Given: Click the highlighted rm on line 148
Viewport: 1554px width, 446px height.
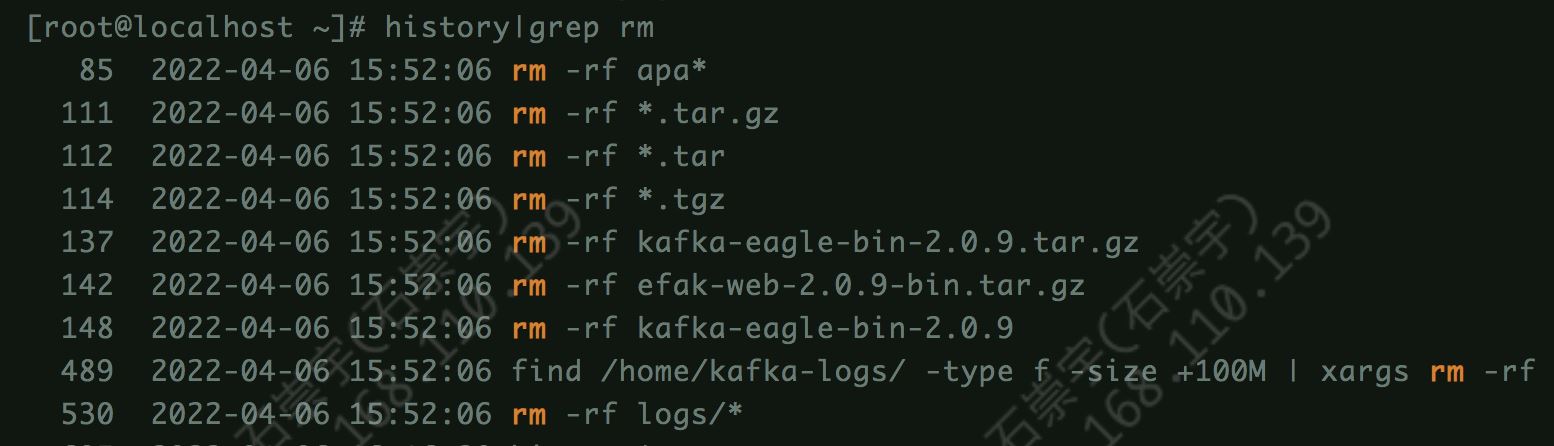Looking at the screenshot, I should [529, 328].
